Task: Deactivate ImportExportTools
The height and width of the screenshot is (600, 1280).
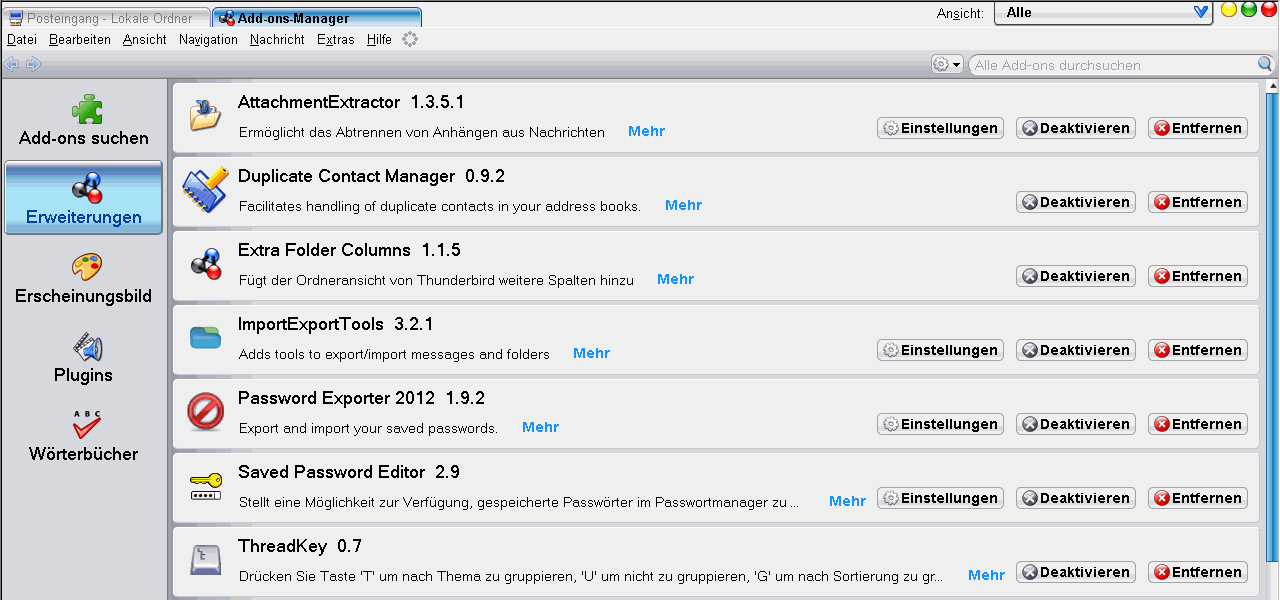Action: point(1076,350)
